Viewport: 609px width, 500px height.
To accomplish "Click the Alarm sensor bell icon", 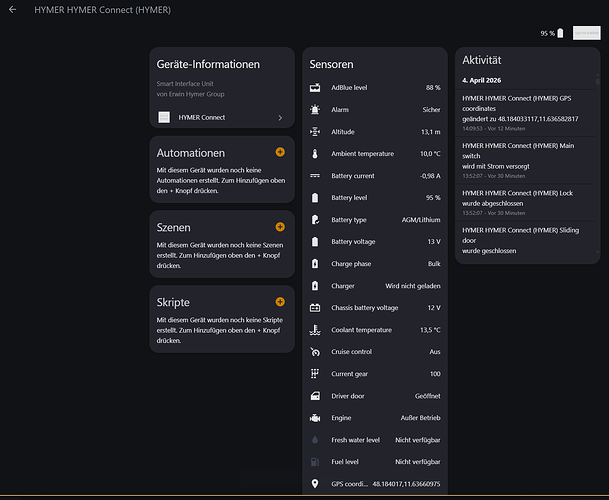I will click(x=315, y=110).
